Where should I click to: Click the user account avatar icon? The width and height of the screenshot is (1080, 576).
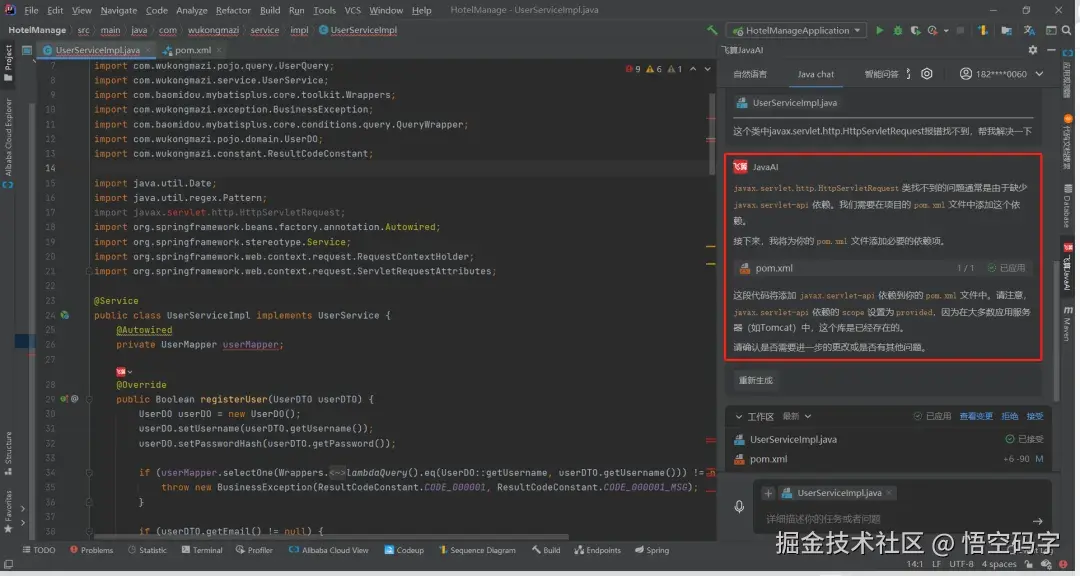pos(966,74)
